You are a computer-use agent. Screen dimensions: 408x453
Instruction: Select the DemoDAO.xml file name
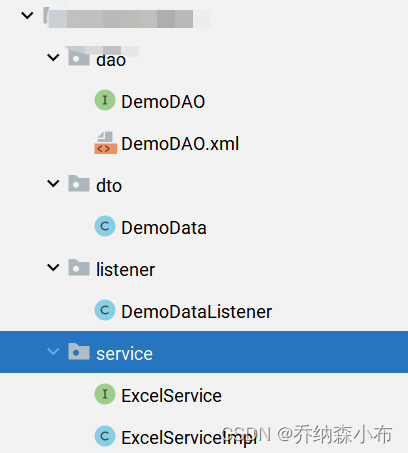180,144
